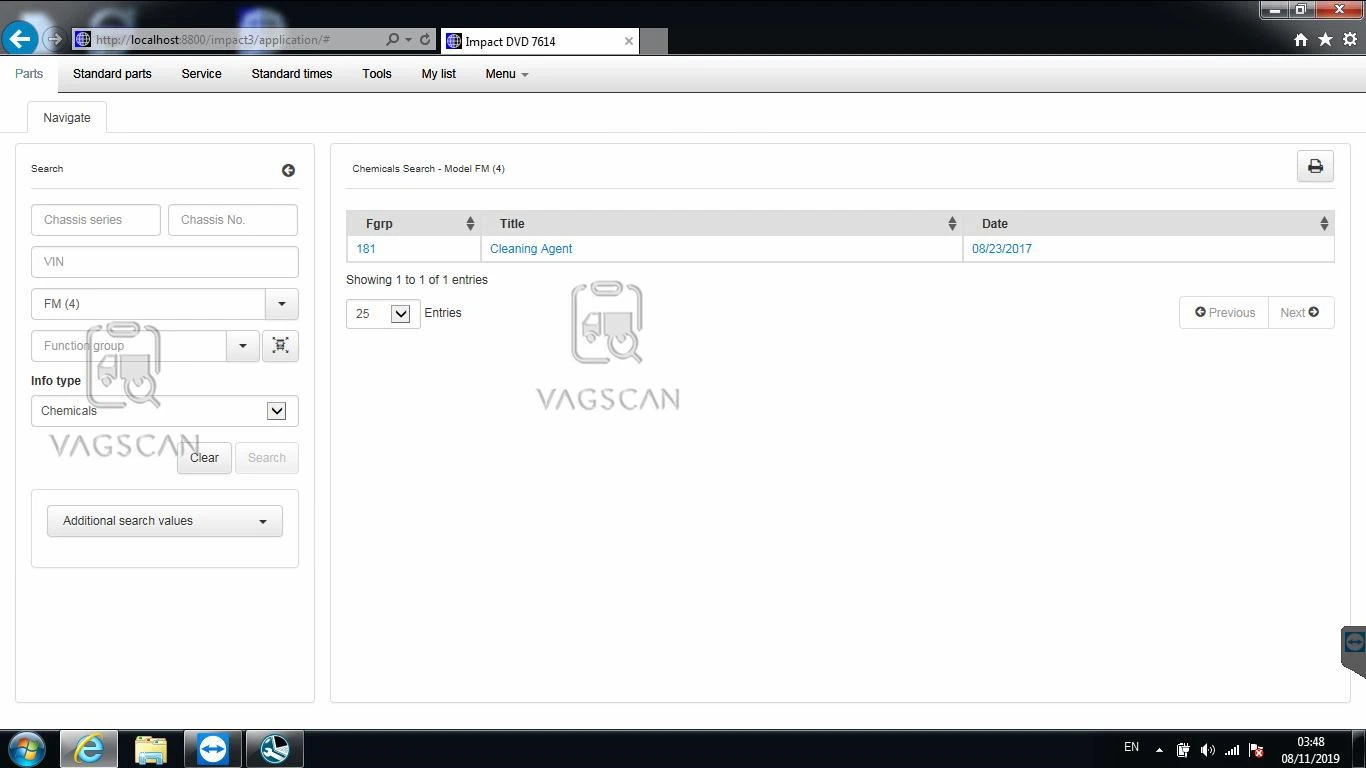Open the Cleaning Agent link
The width and height of the screenshot is (1366, 768).
pos(531,249)
